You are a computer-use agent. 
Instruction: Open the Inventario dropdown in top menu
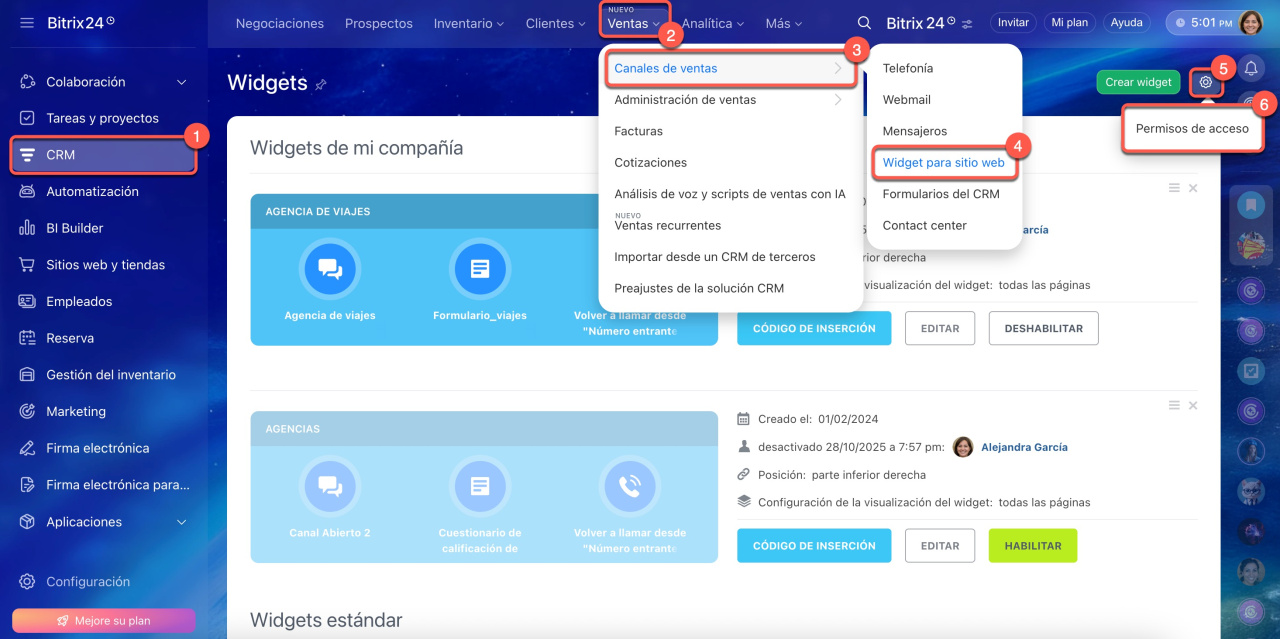469,23
